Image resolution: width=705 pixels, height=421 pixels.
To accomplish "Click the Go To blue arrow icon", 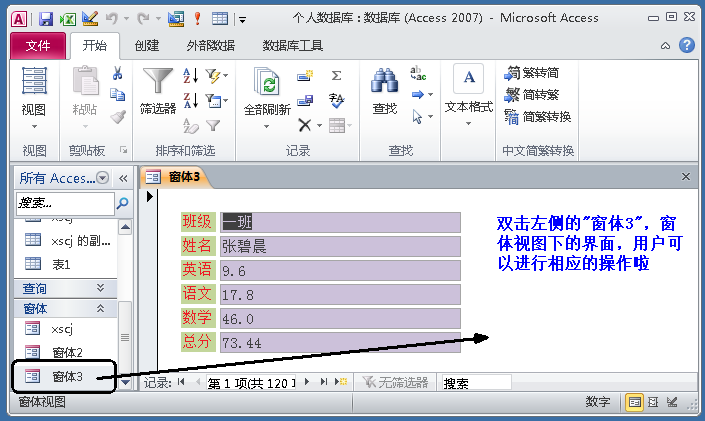I will [x=418, y=94].
